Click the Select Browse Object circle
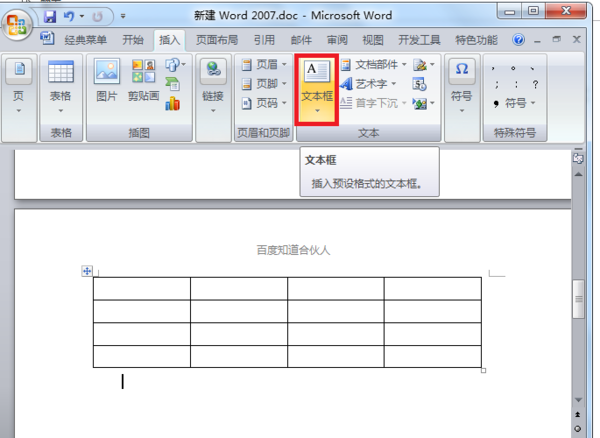 tap(578, 429)
